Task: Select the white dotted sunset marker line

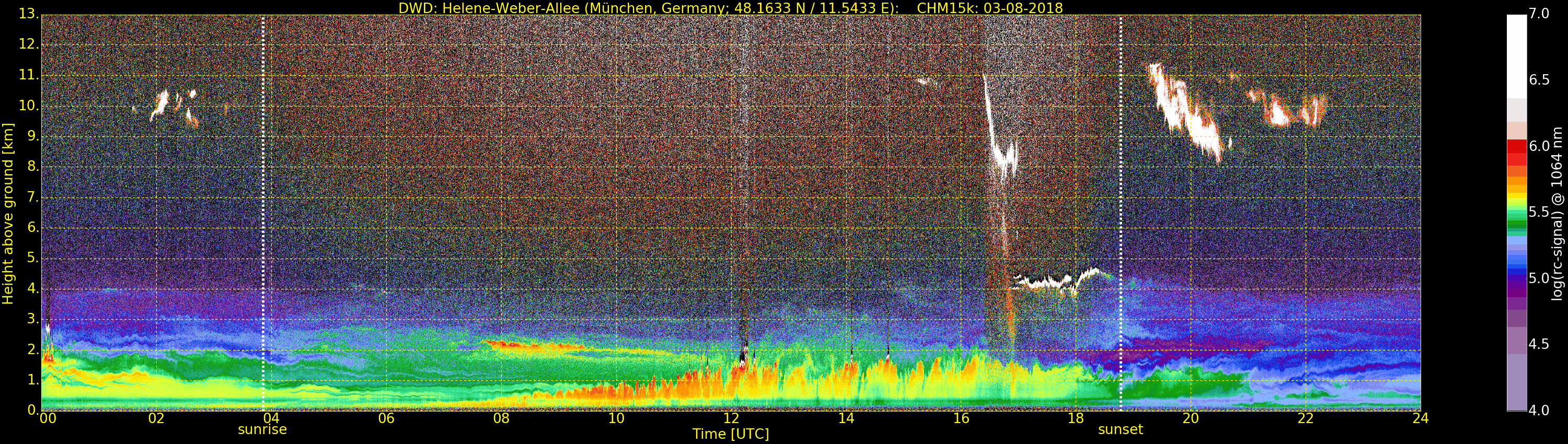Action: [1121, 213]
